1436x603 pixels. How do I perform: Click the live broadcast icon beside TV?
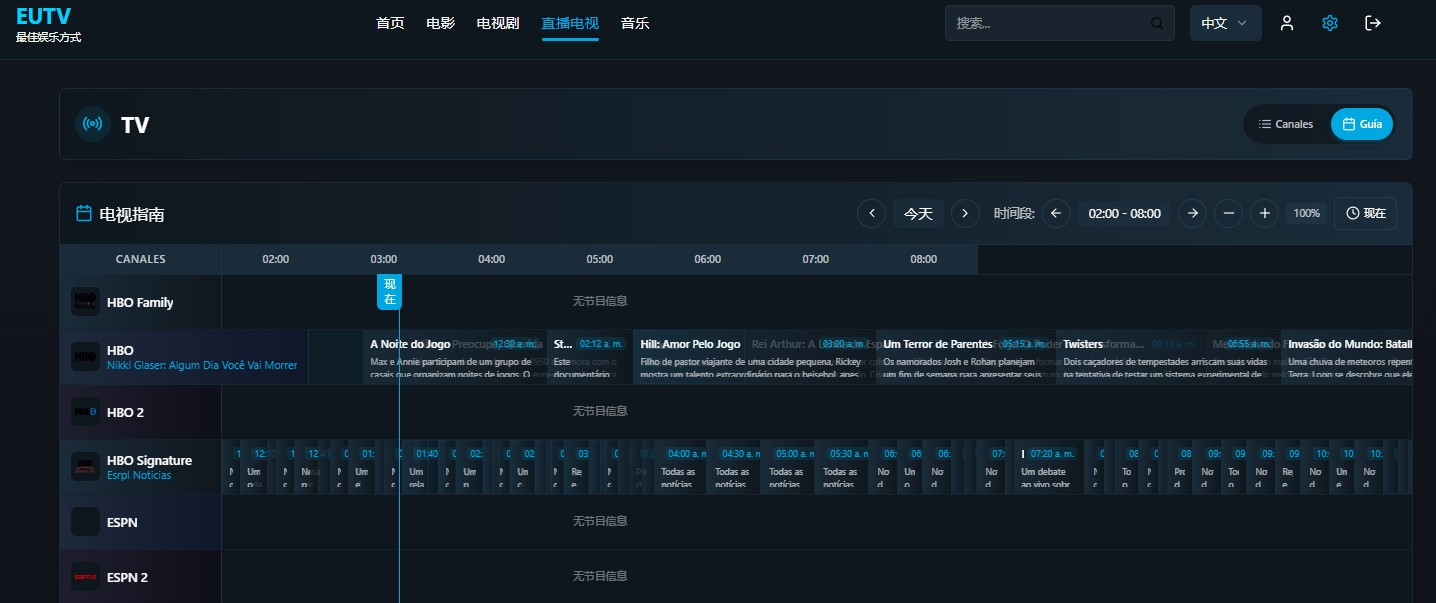(93, 124)
